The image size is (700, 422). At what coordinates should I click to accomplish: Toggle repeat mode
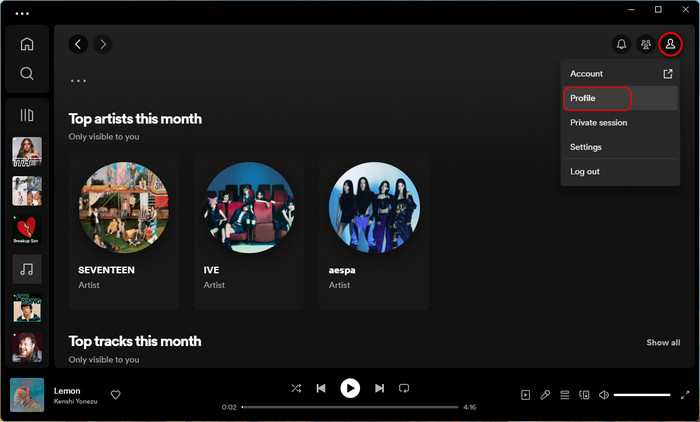point(404,388)
